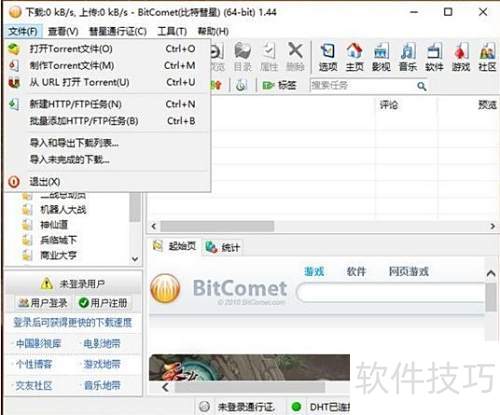The image size is (500, 415).
Task: Click the task list horizontal scrollbar
Action: (x=217, y=226)
